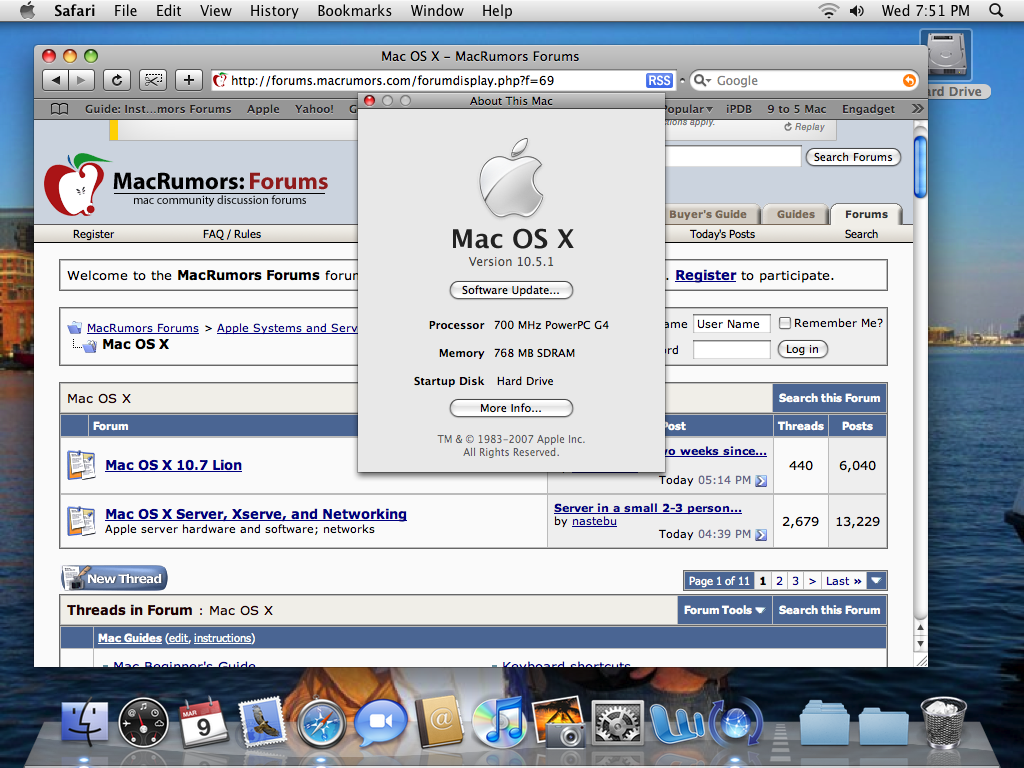
Task: Switch to Buyer's Guide tab
Action: [708, 214]
